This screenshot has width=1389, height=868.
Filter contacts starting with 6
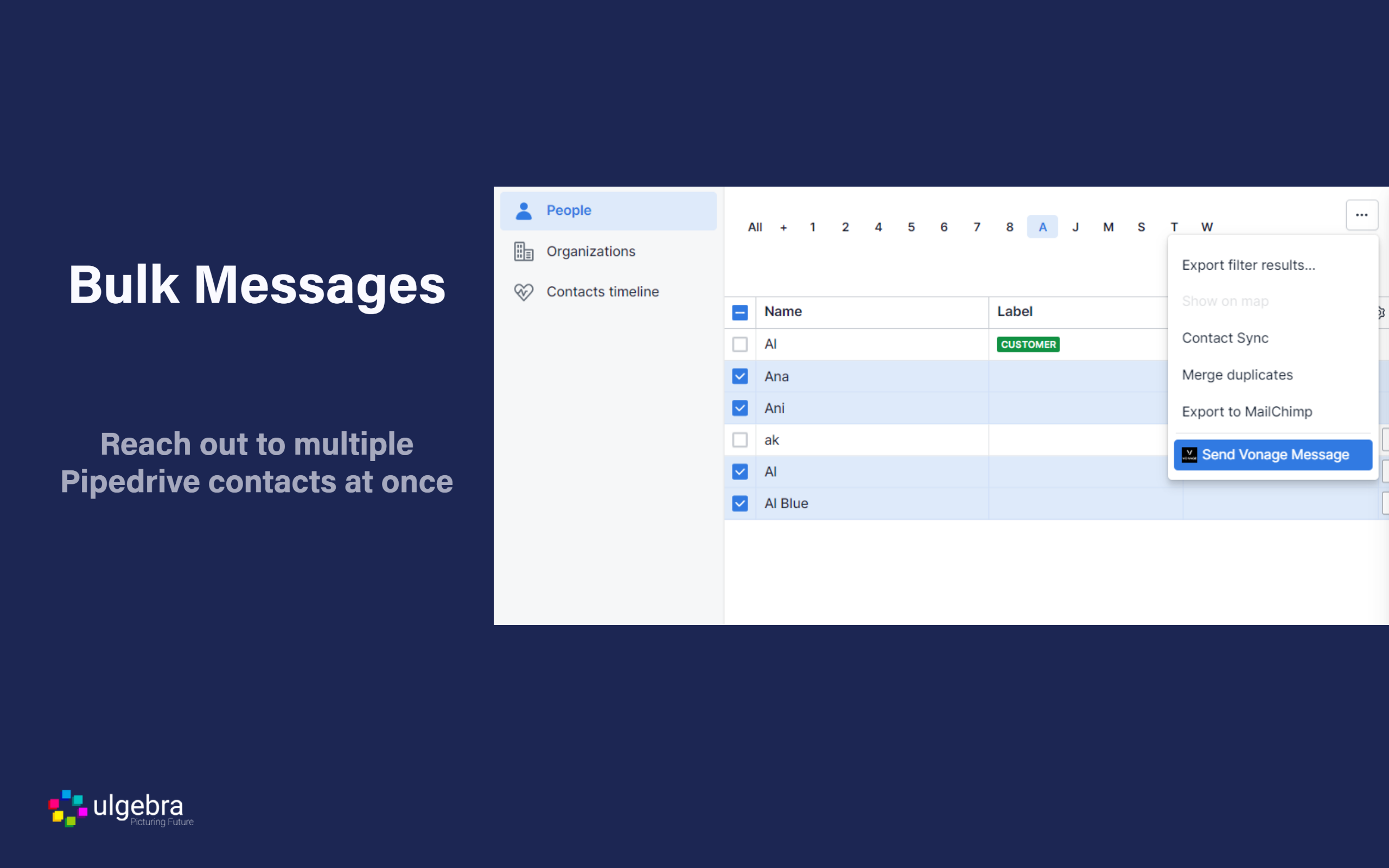944,227
